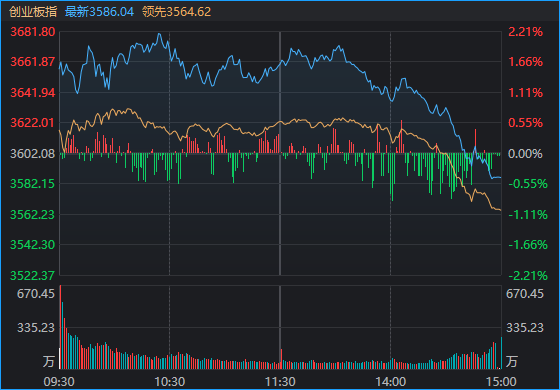Click the 3681.80 top price axis label
This screenshot has height=390, width=560.
[x=33, y=32]
